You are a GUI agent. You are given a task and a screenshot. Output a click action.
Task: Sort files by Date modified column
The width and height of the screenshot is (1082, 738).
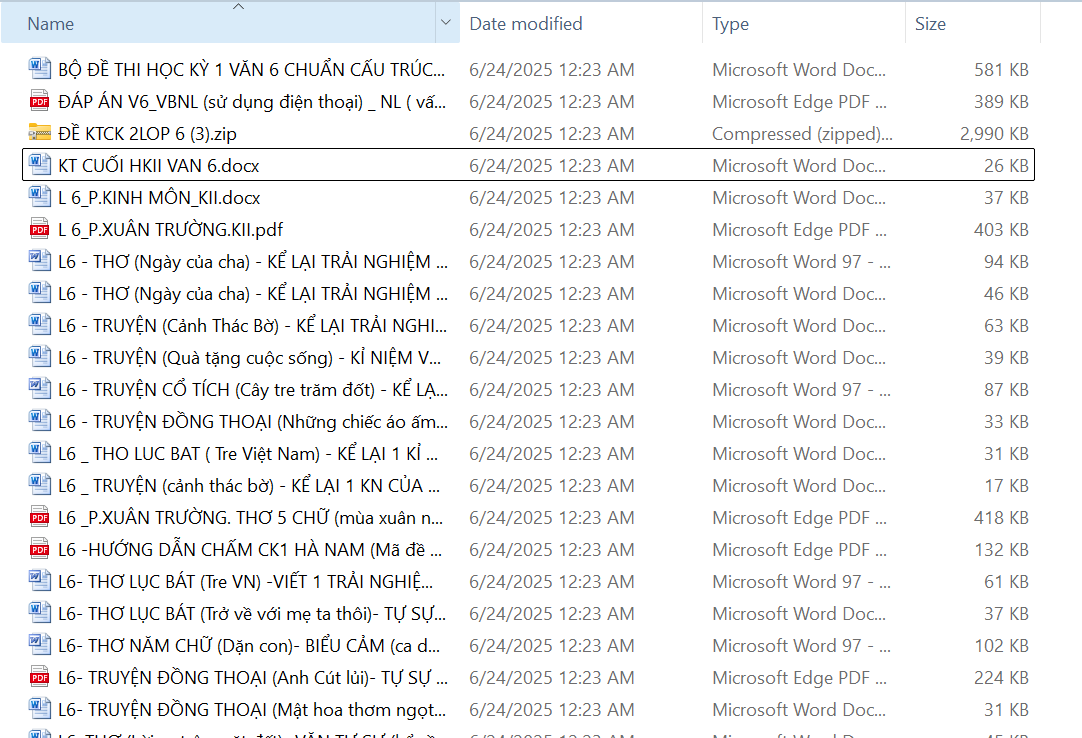[526, 23]
